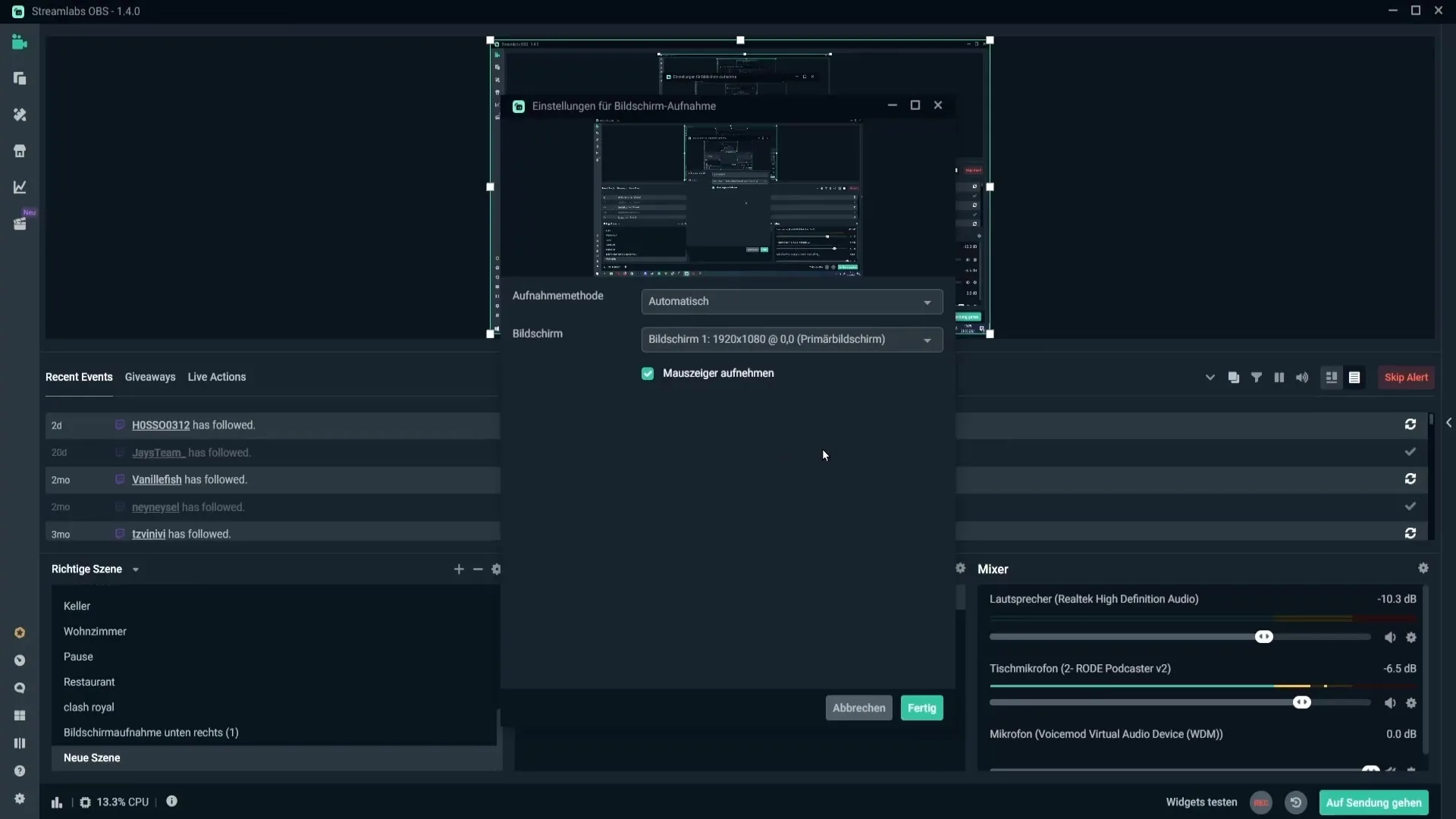The width and height of the screenshot is (1456, 819).
Task: Open the Bildschirm selection dropdown
Action: 792,339
